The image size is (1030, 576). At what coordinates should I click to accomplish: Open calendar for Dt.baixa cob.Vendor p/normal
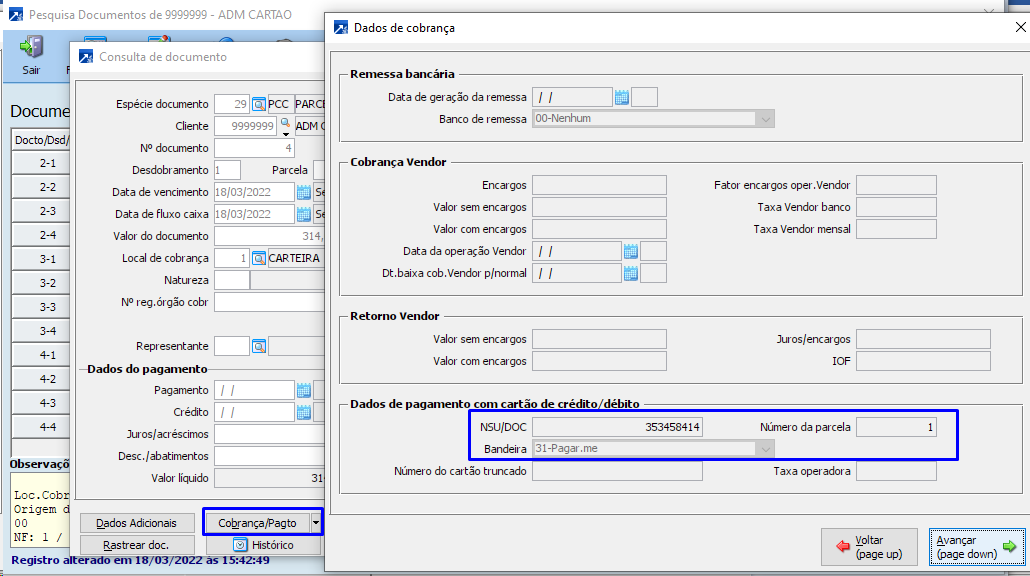click(x=630, y=273)
